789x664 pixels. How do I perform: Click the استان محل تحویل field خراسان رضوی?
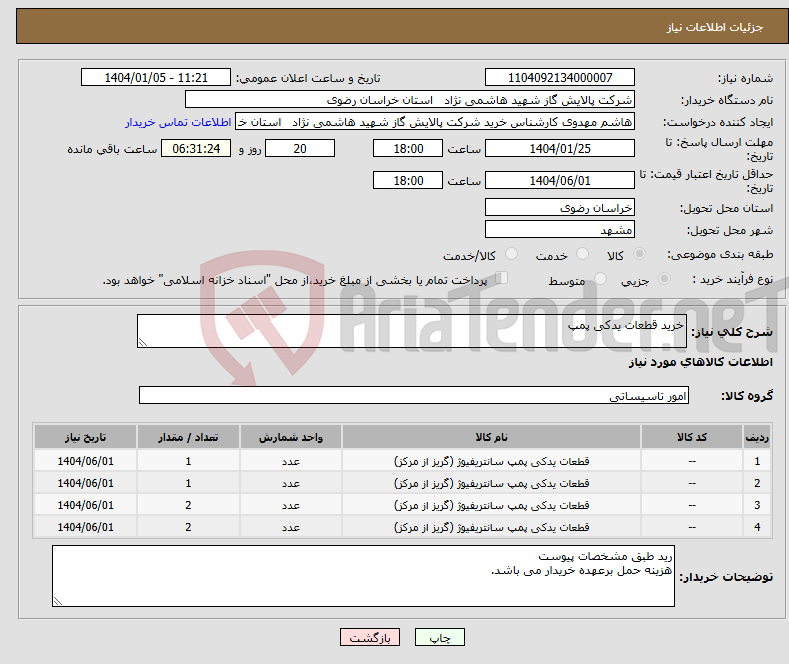[560, 207]
